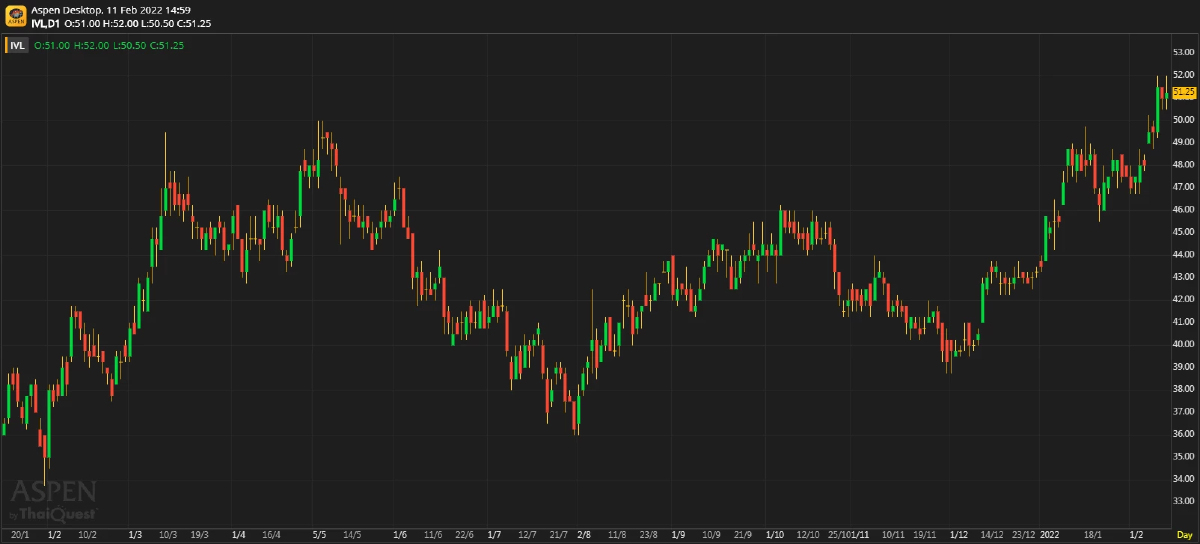
Task: Click the 'Aspen Desktop, 11 Feb 2022 14:59' text
Action: pyautogui.click(x=111, y=9)
